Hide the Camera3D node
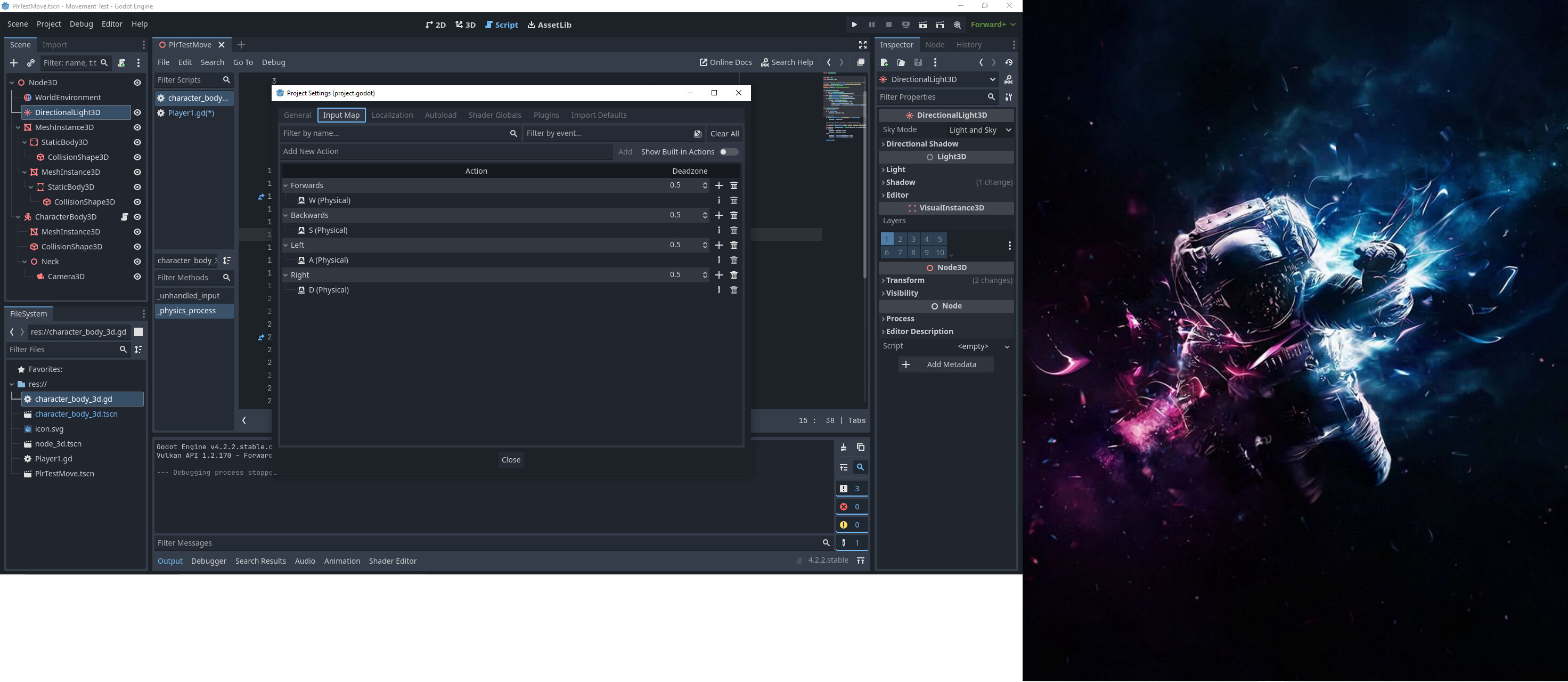 137,277
